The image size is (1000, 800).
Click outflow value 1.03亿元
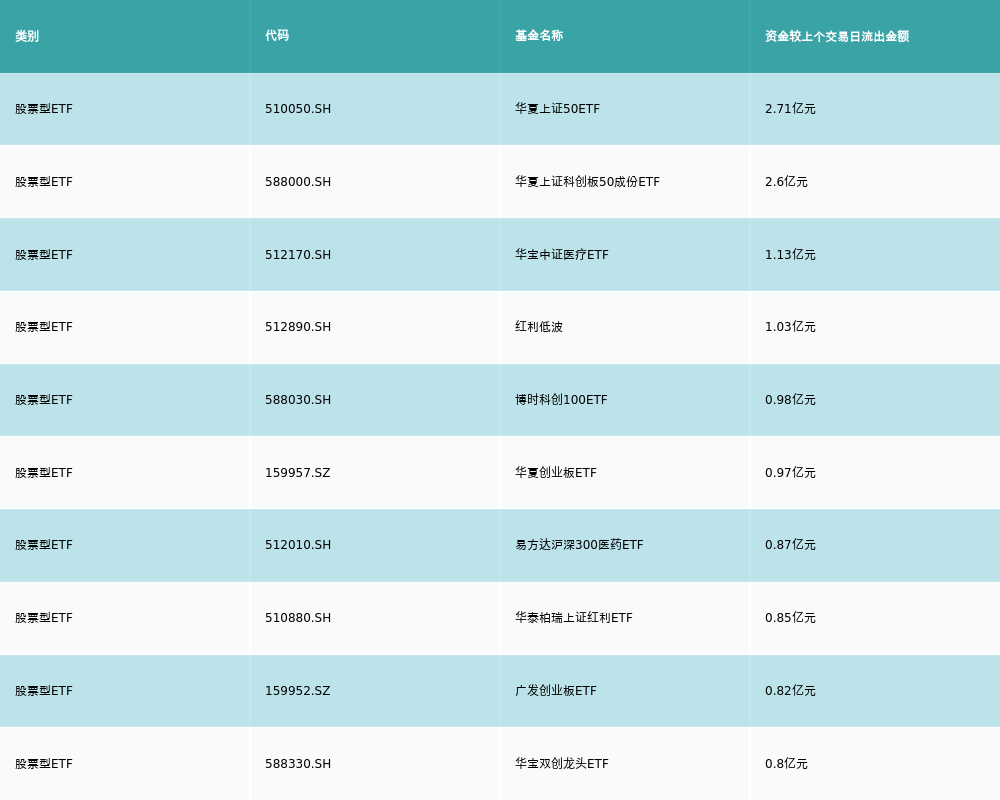790,327
